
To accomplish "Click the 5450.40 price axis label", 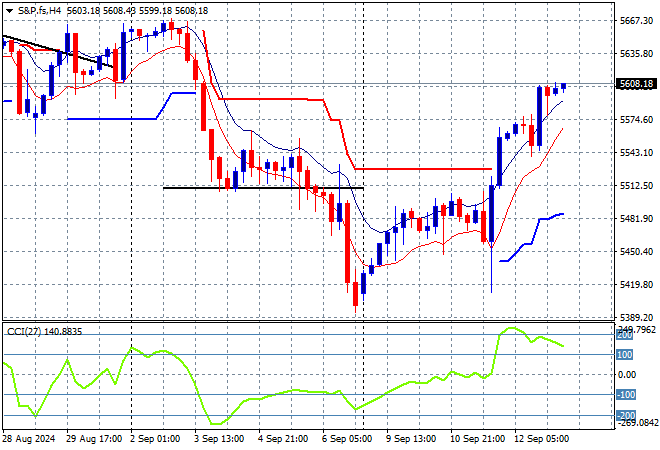I will pos(636,252).
